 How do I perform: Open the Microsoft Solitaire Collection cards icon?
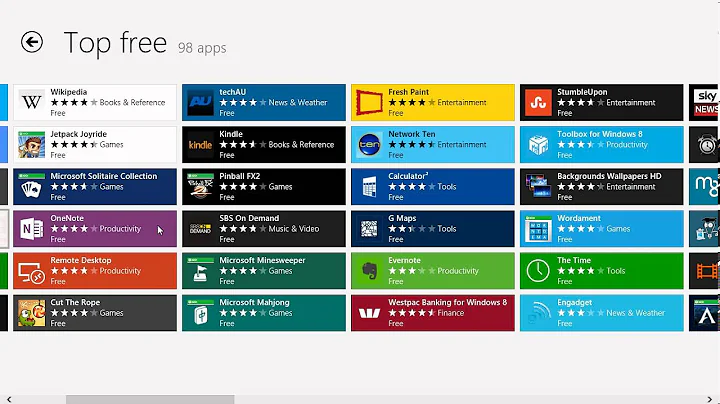tap(32, 186)
